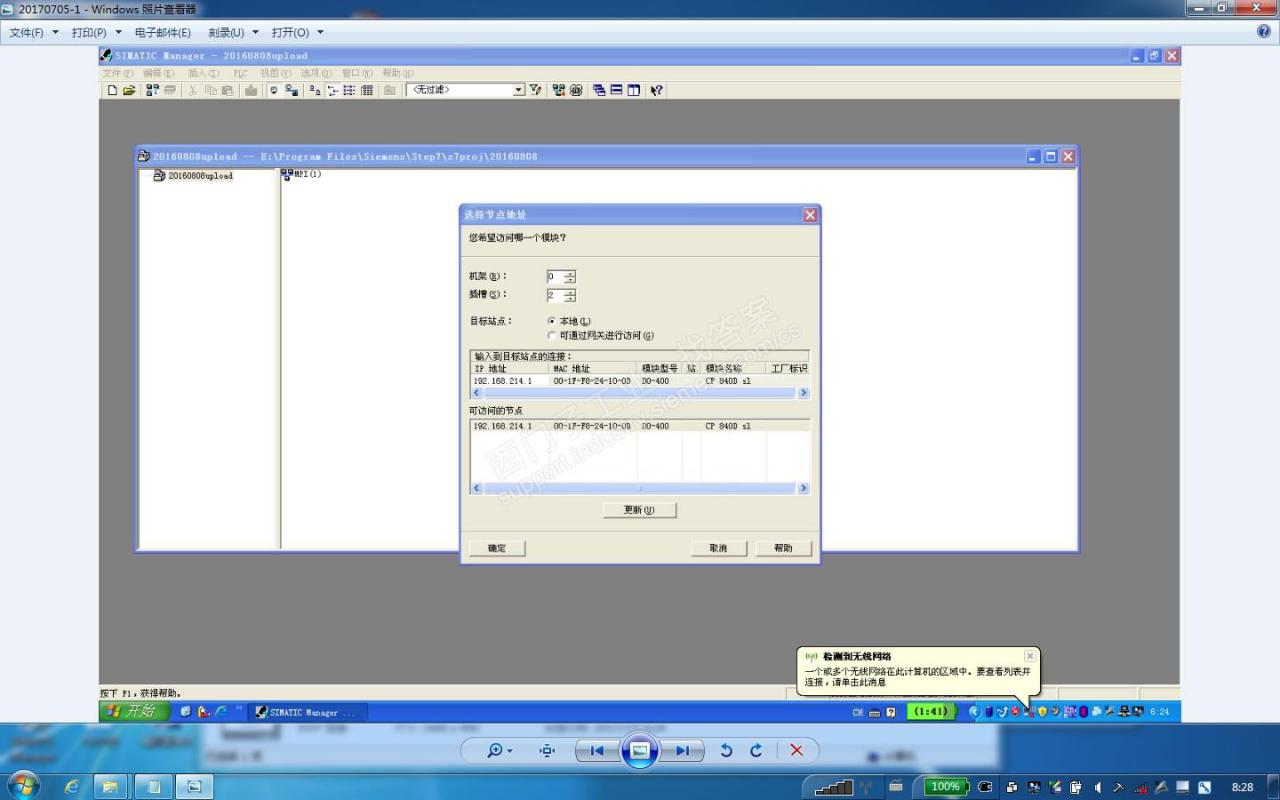Click the 取消 cancel button

[x=718, y=548]
